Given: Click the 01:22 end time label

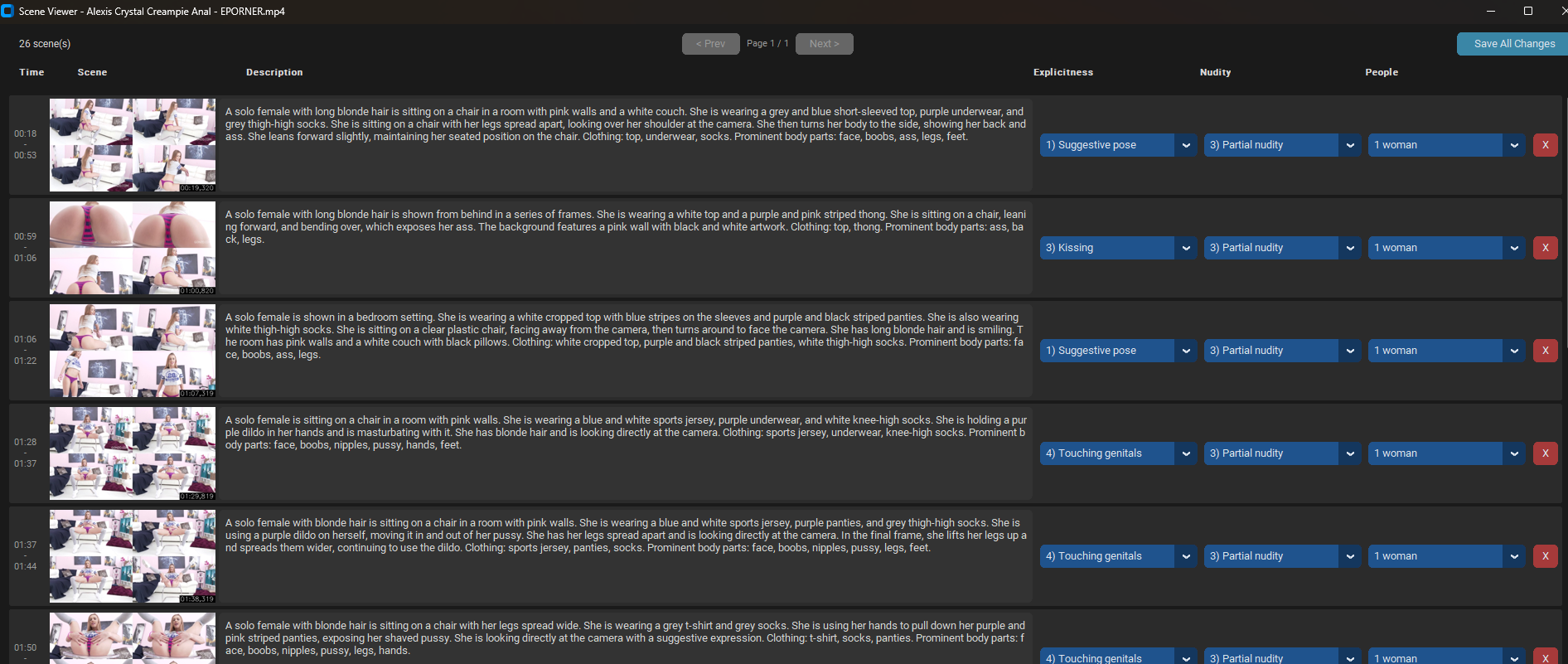Looking at the screenshot, I should point(25,361).
